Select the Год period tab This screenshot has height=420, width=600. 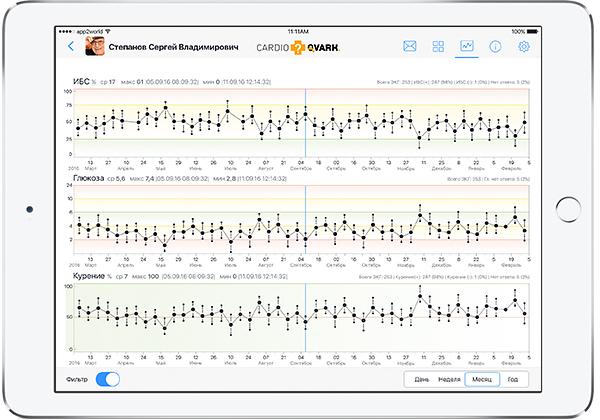point(513,379)
